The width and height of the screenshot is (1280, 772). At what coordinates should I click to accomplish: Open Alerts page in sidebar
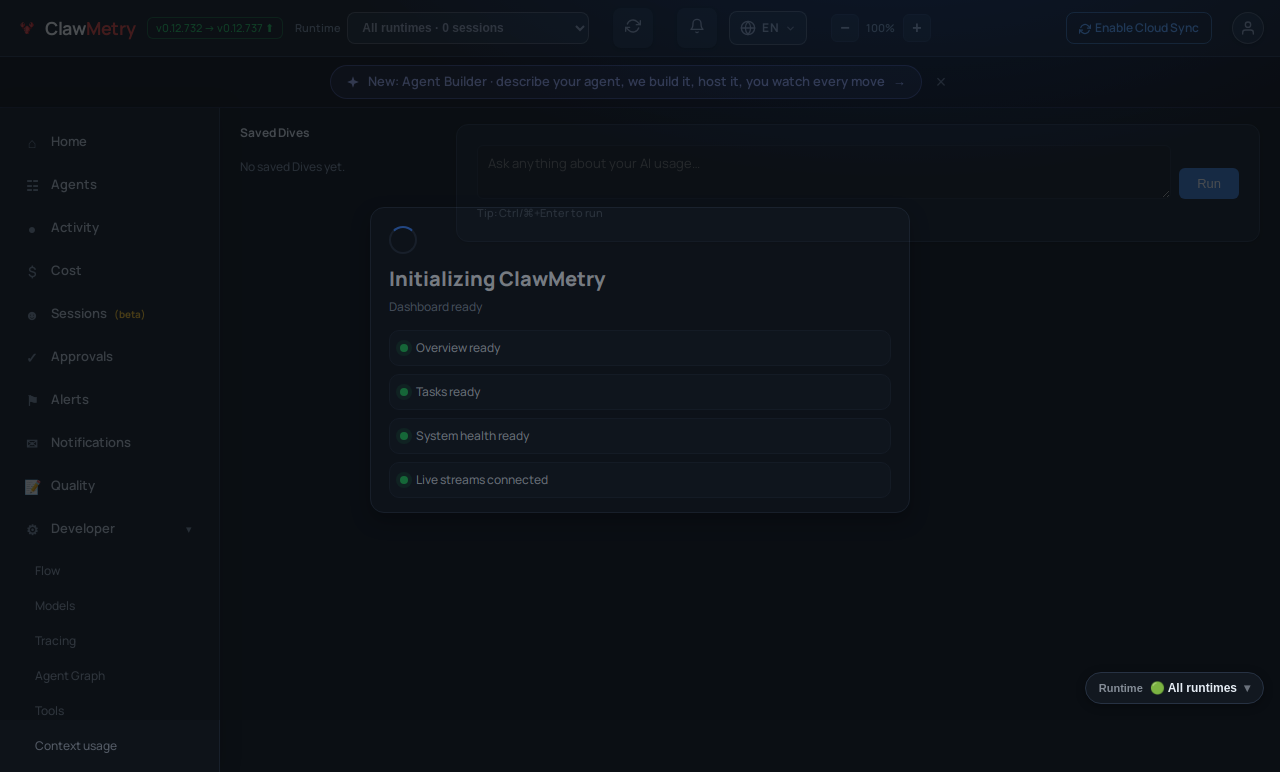pos(110,400)
